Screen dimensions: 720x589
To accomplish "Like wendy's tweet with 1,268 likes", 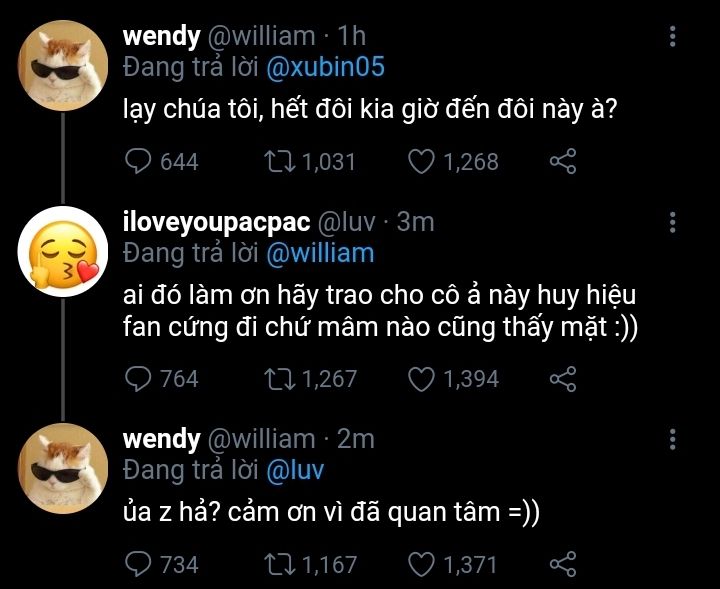I will [421, 162].
